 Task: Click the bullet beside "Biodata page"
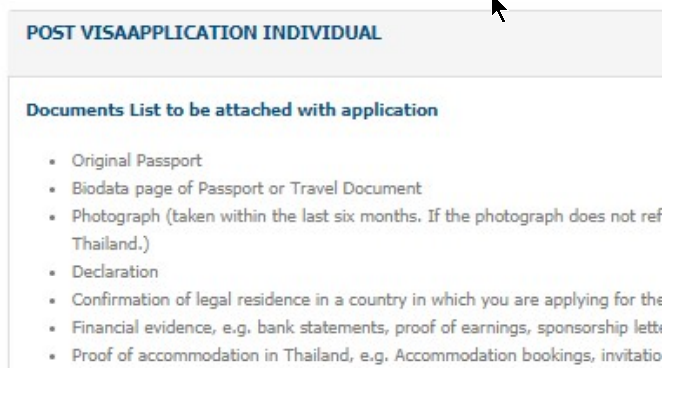(x=52, y=189)
